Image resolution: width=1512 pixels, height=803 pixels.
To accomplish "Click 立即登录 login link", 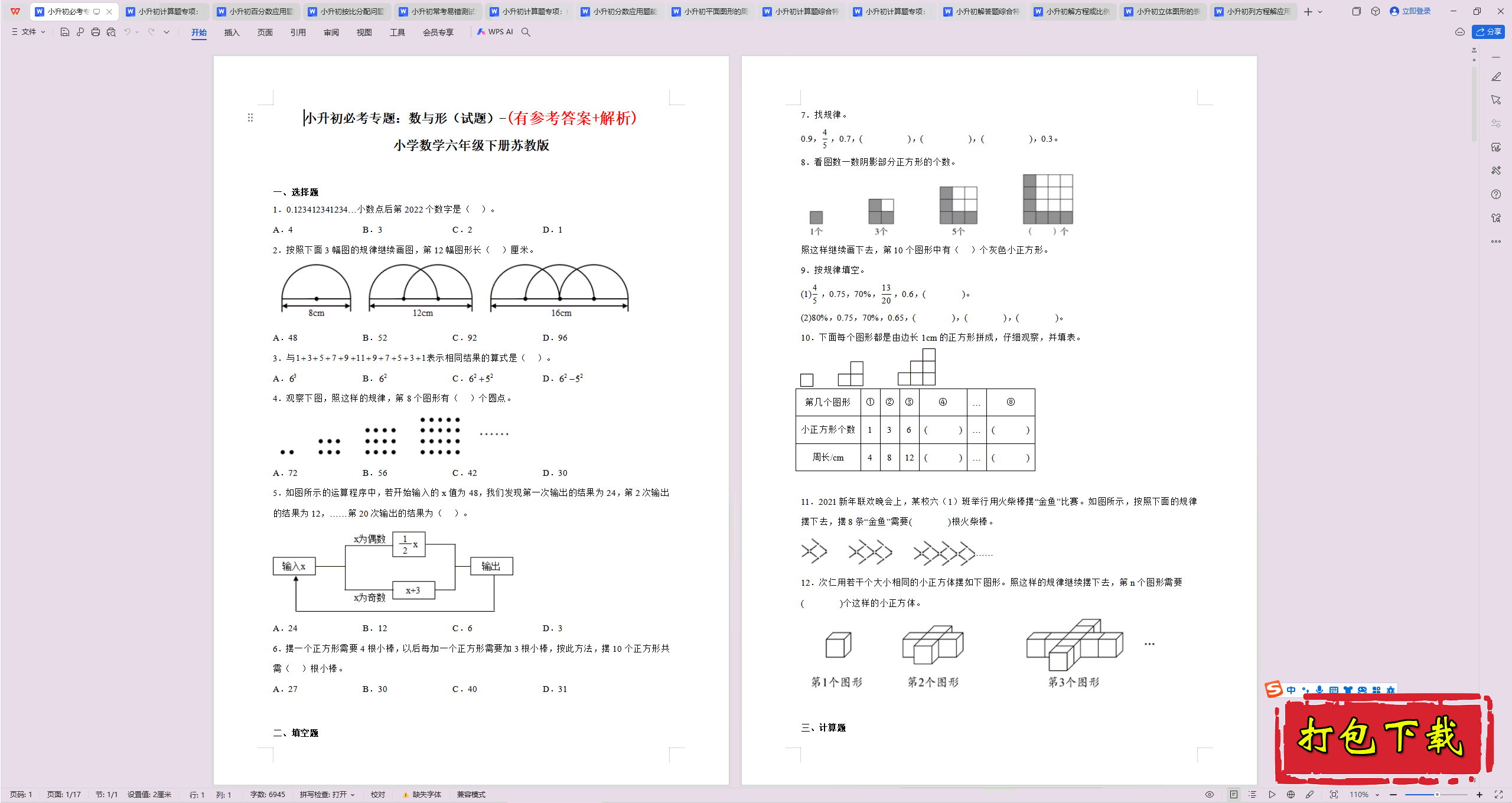I will click(1410, 11).
